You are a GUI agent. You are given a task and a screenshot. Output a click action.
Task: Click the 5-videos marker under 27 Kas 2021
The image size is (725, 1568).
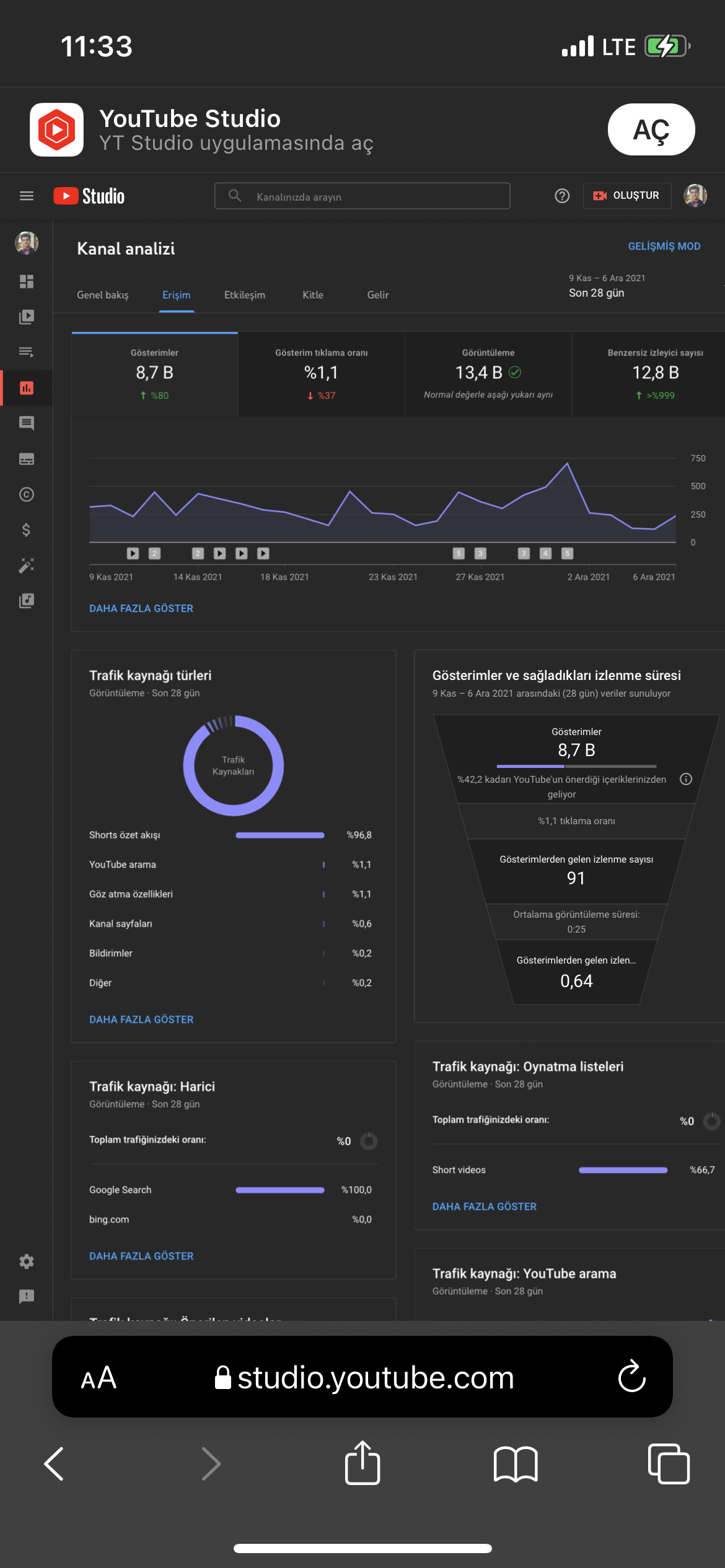click(459, 553)
